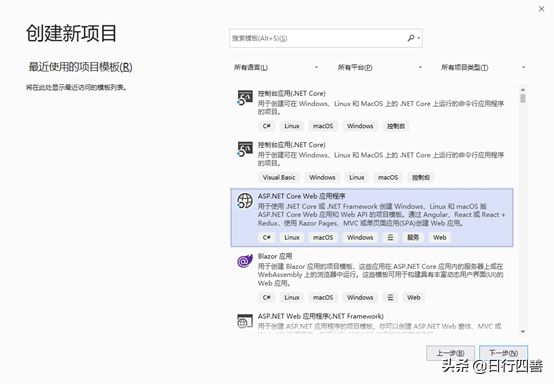Click macOS tag in Visual Basic template
Viewport: 554px width, 384px height.
pos(388,177)
